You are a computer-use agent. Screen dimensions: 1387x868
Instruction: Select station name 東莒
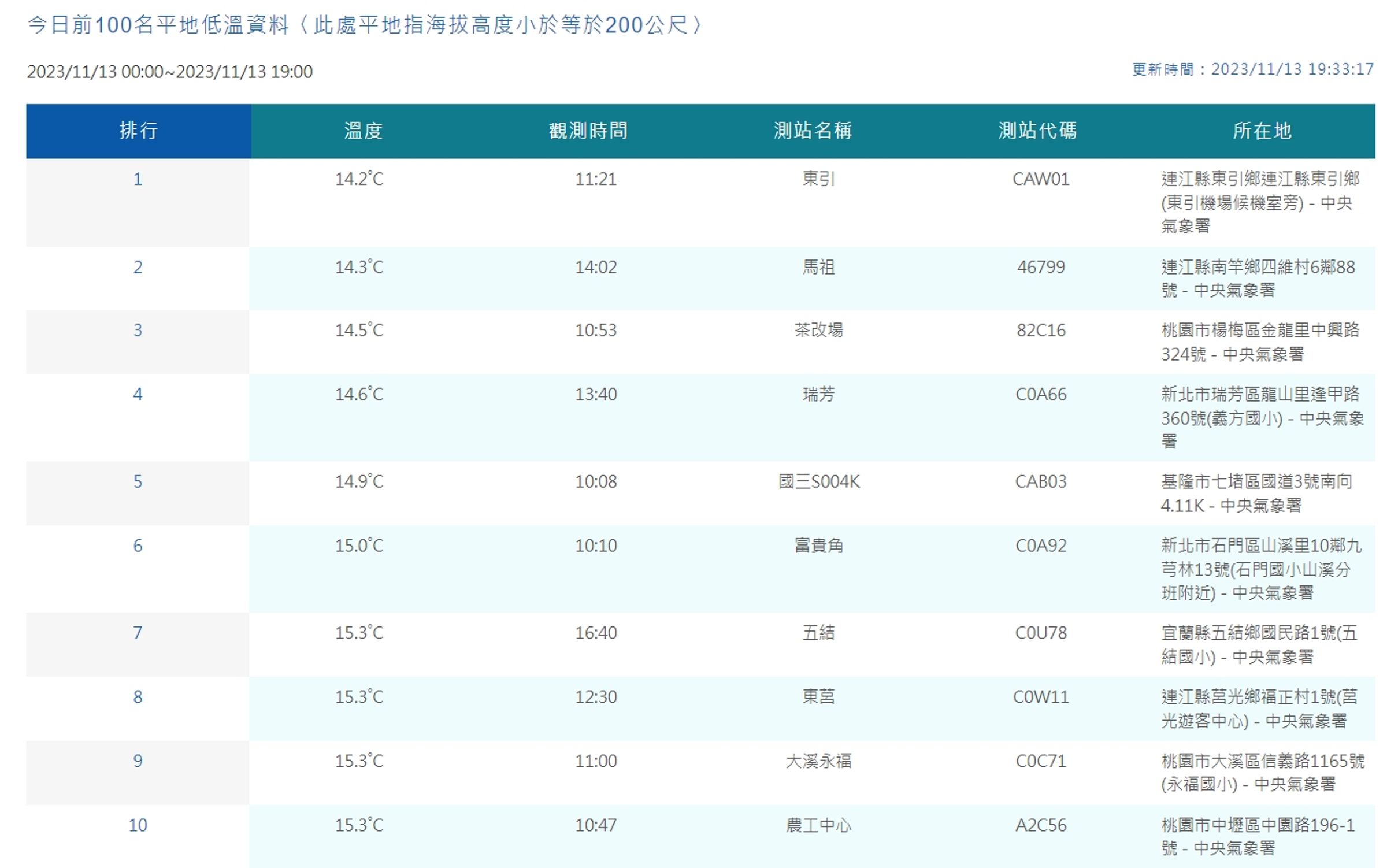pos(819,697)
